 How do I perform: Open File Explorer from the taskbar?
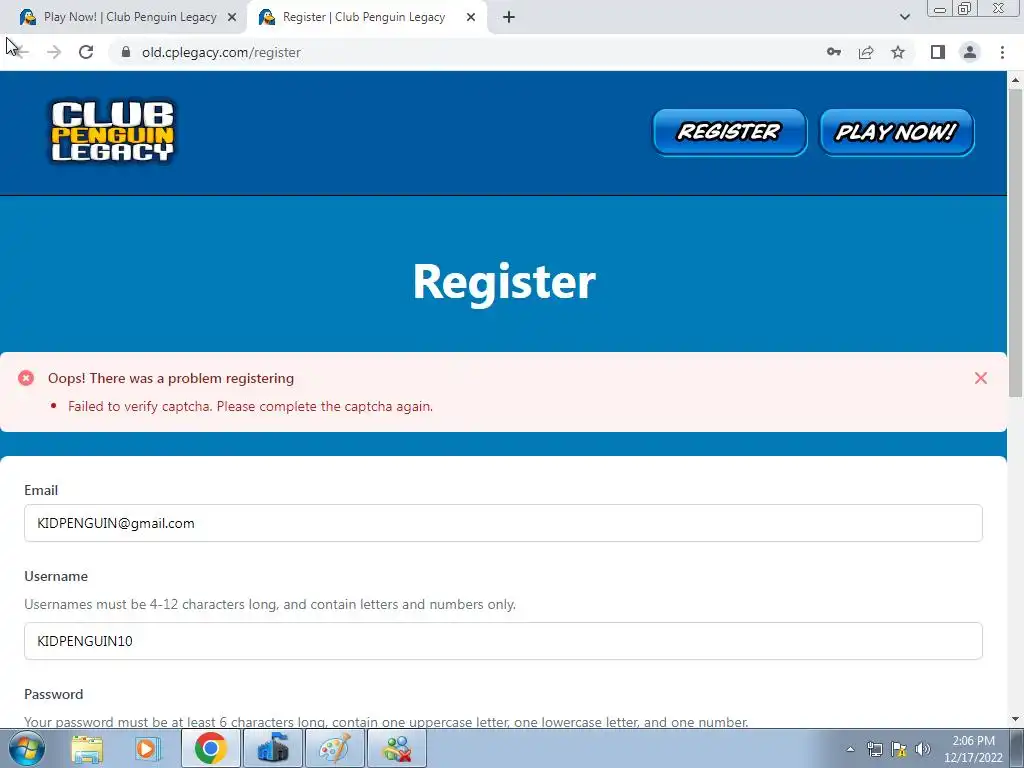coord(87,748)
